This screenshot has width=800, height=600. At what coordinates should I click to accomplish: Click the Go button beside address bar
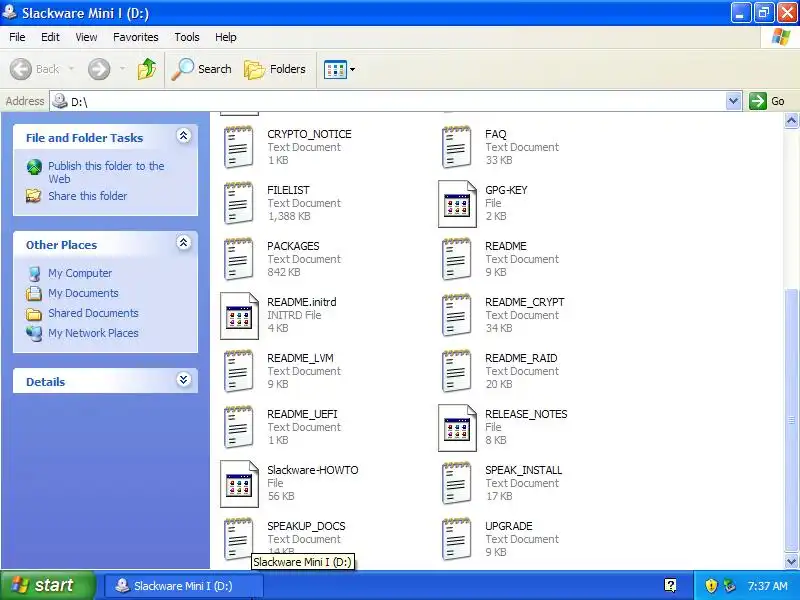(x=767, y=101)
